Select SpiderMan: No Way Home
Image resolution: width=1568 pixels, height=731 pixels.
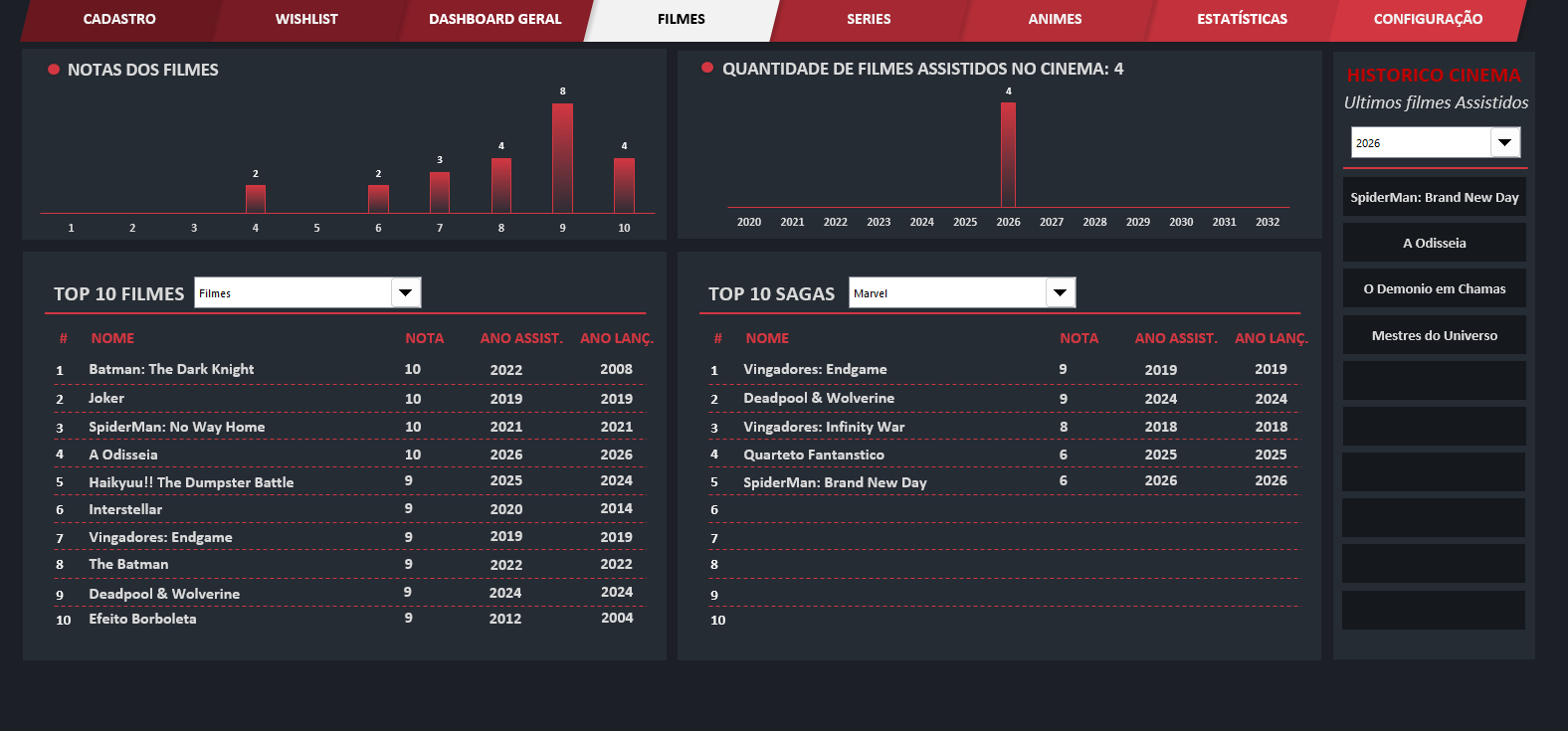click(177, 427)
